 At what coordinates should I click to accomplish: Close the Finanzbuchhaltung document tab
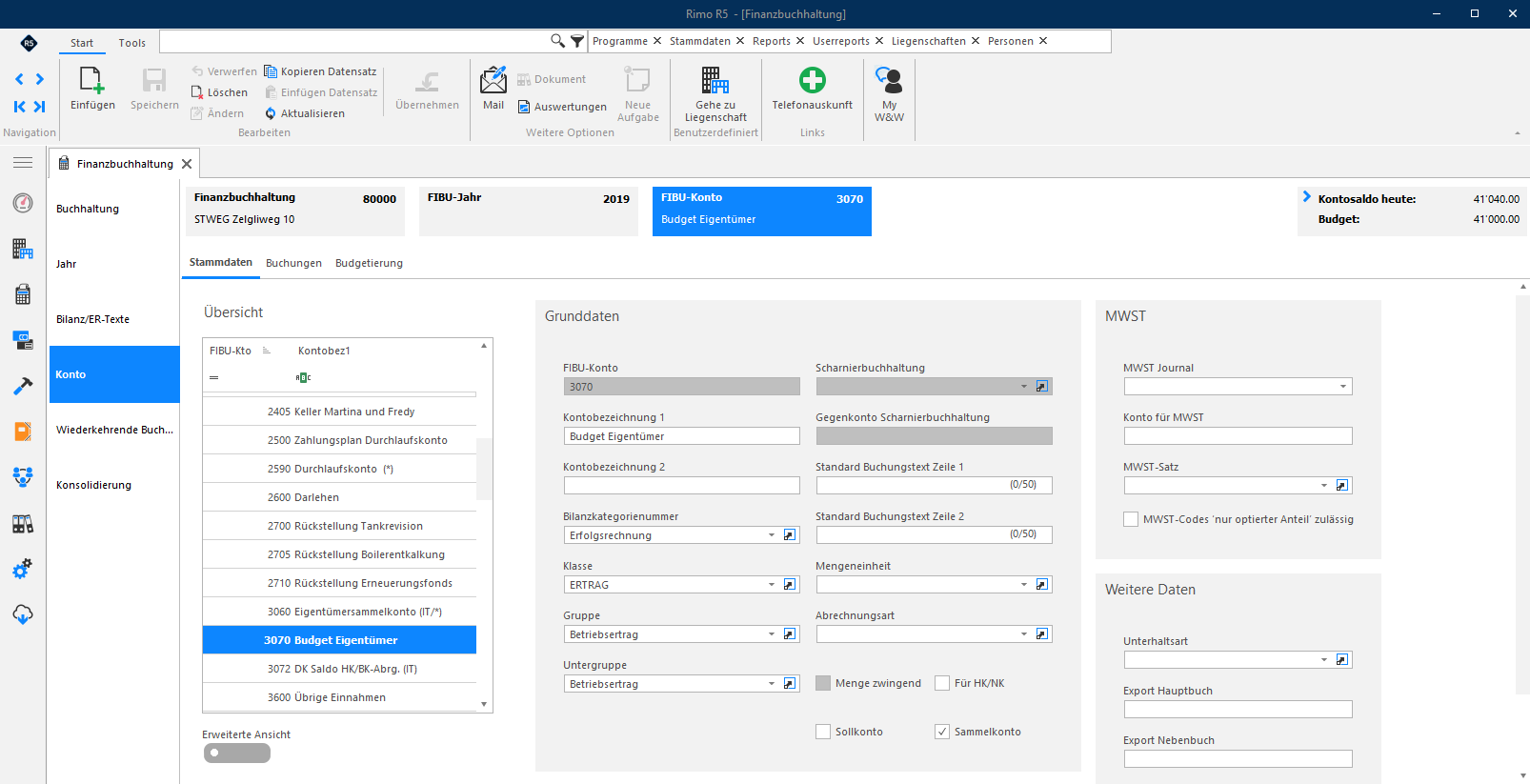(x=187, y=164)
